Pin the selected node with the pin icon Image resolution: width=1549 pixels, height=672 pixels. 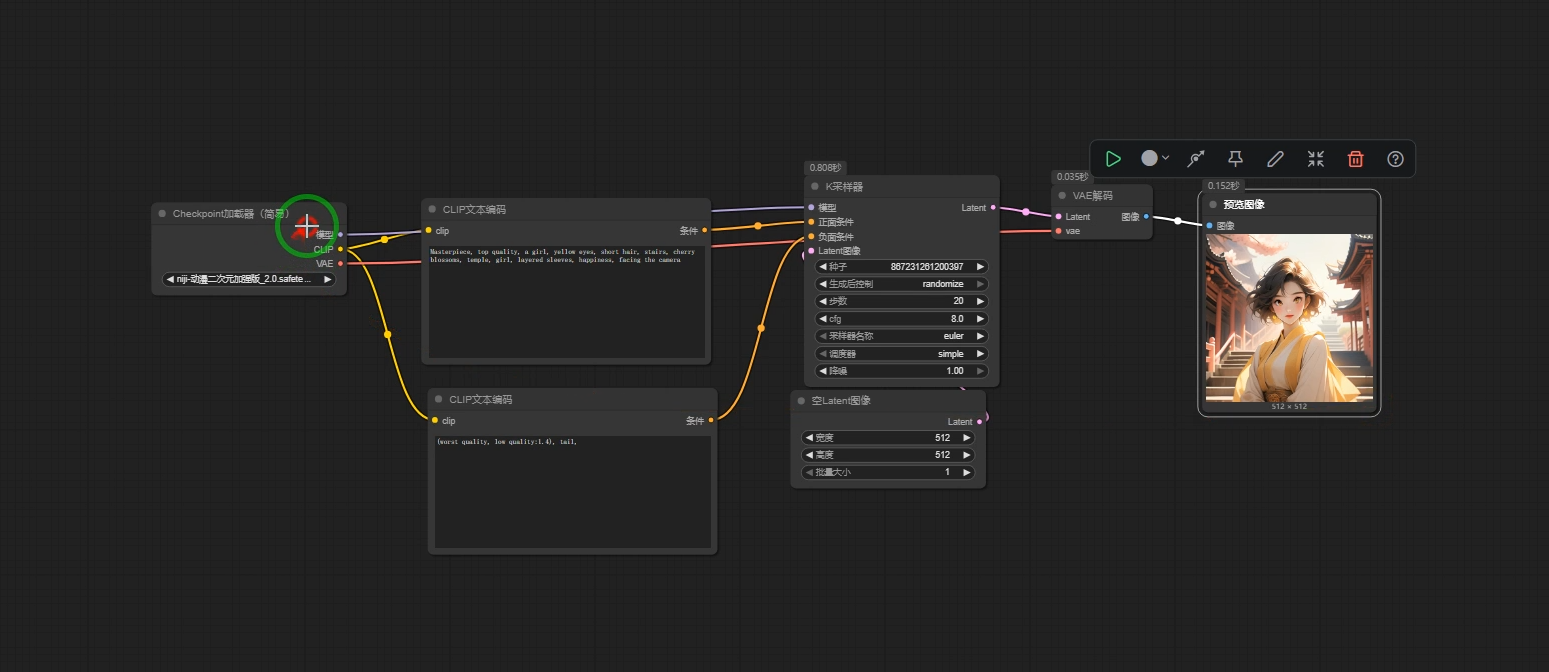(x=1235, y=159)
